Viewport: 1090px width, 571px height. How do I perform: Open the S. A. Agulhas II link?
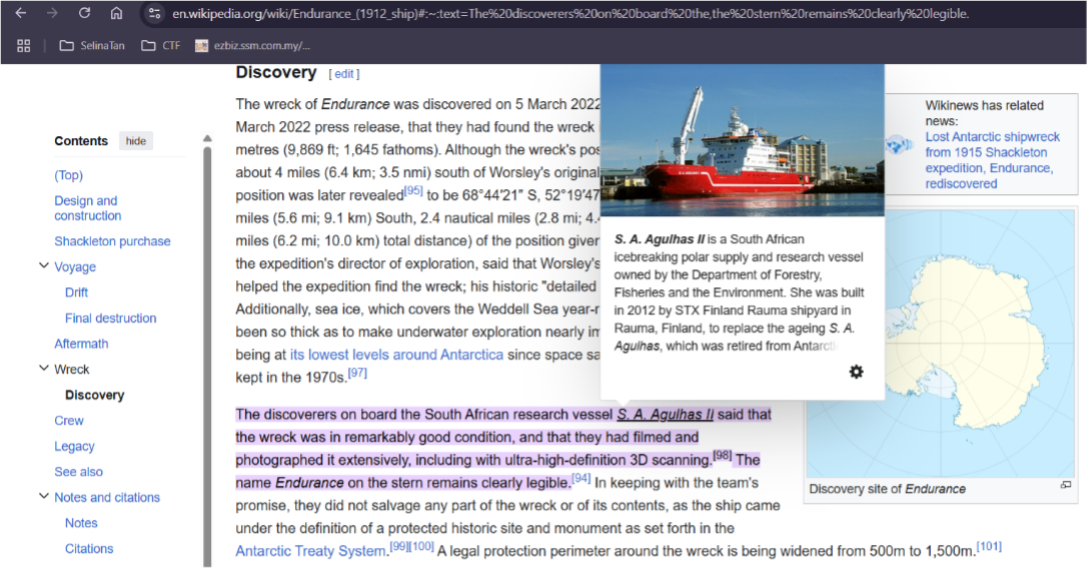665,415
